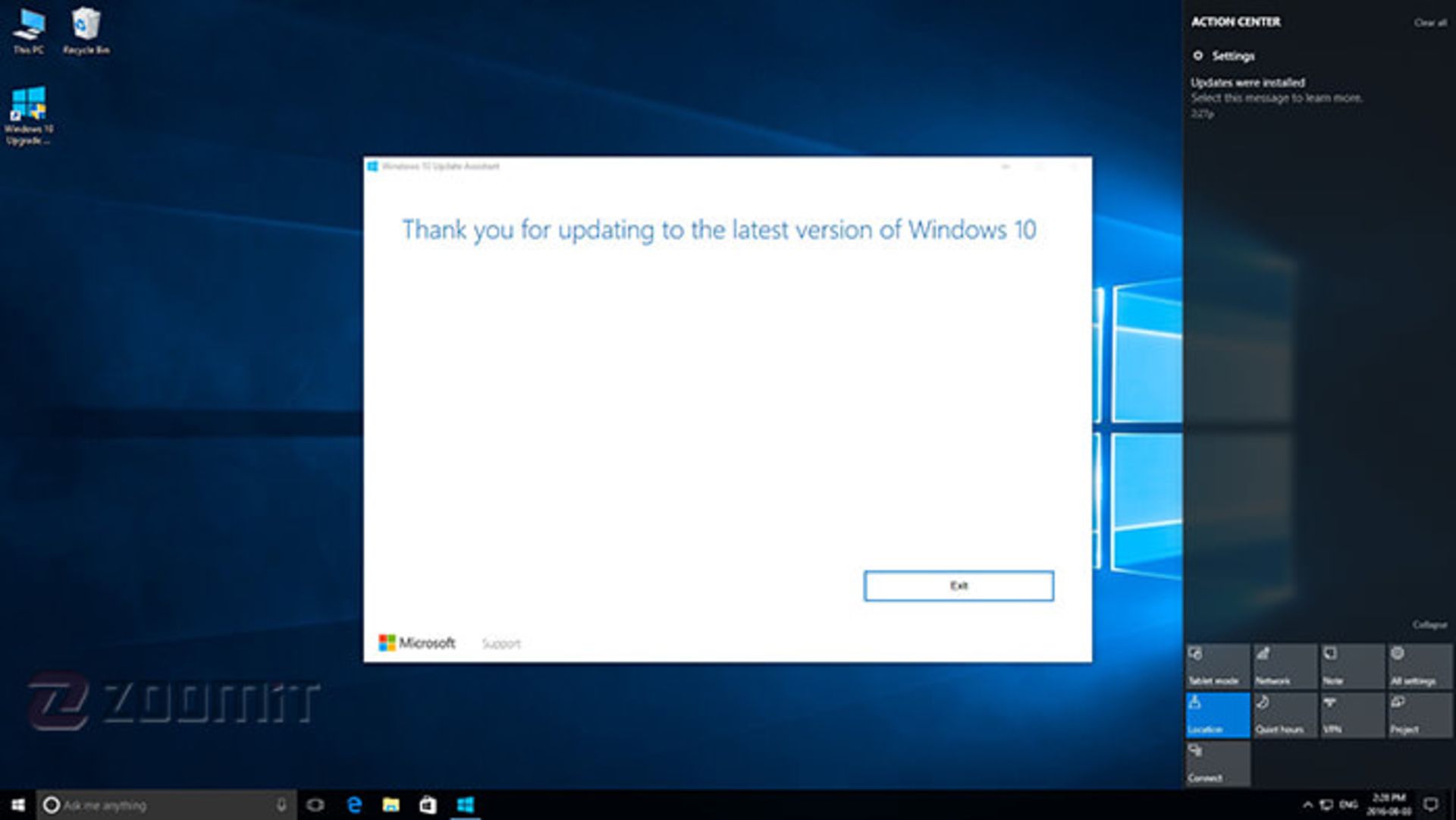Viewport: 1456px width, 820px height.
Task: Click the Microsoft logo in Update Assistant
Action: [417, 643]
